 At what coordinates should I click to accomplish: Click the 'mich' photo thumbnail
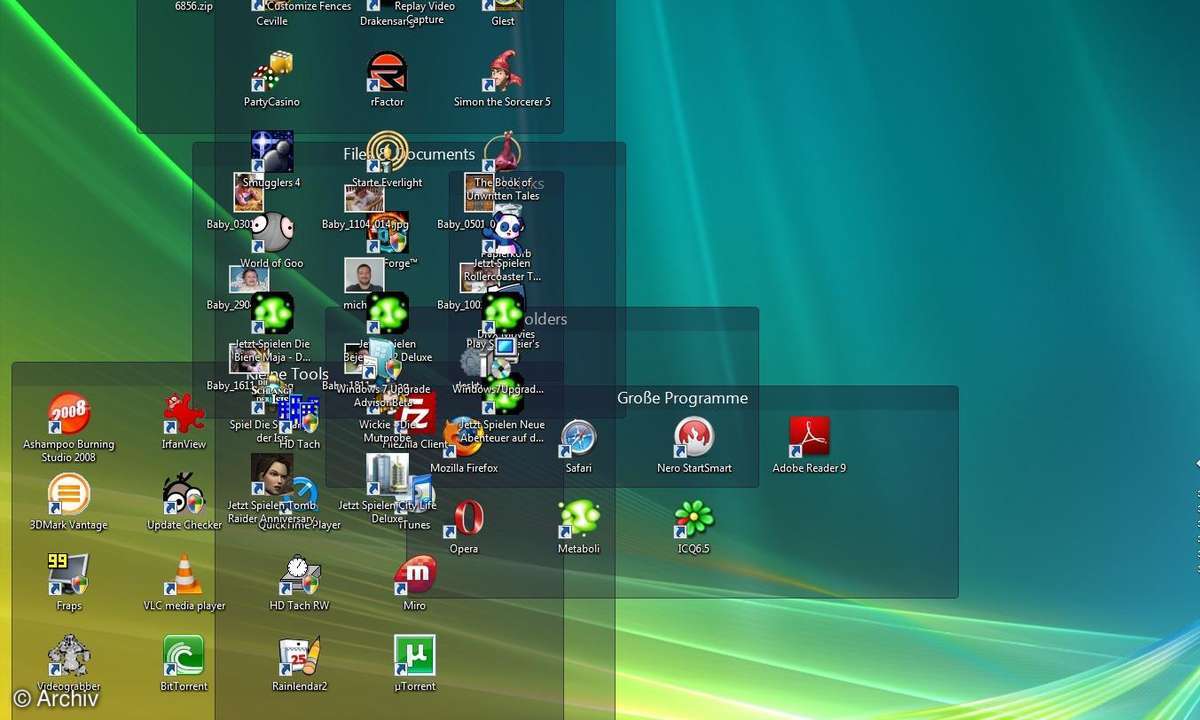[x=364, y=275]
